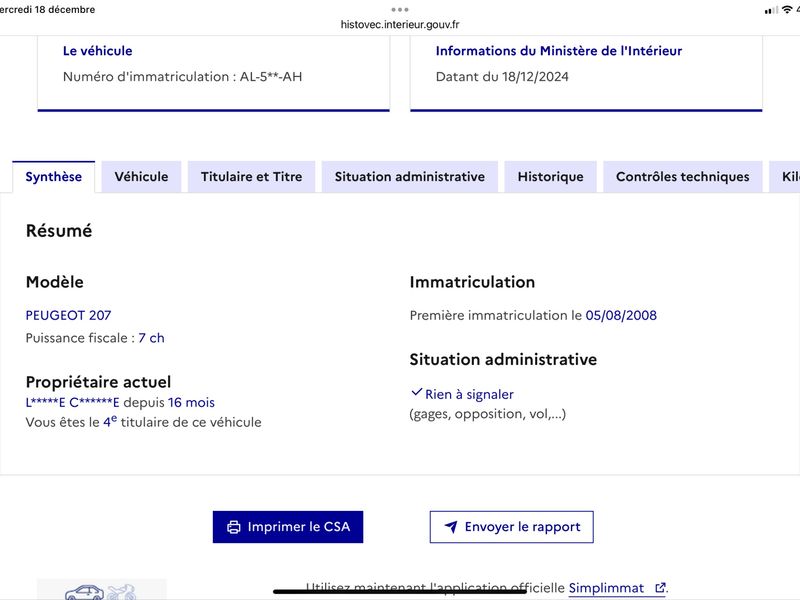The width and height of the screenshot is (800, 600).
Task: Click the Vous êtes le 4e titulaire text
Action: click(143, 422)
